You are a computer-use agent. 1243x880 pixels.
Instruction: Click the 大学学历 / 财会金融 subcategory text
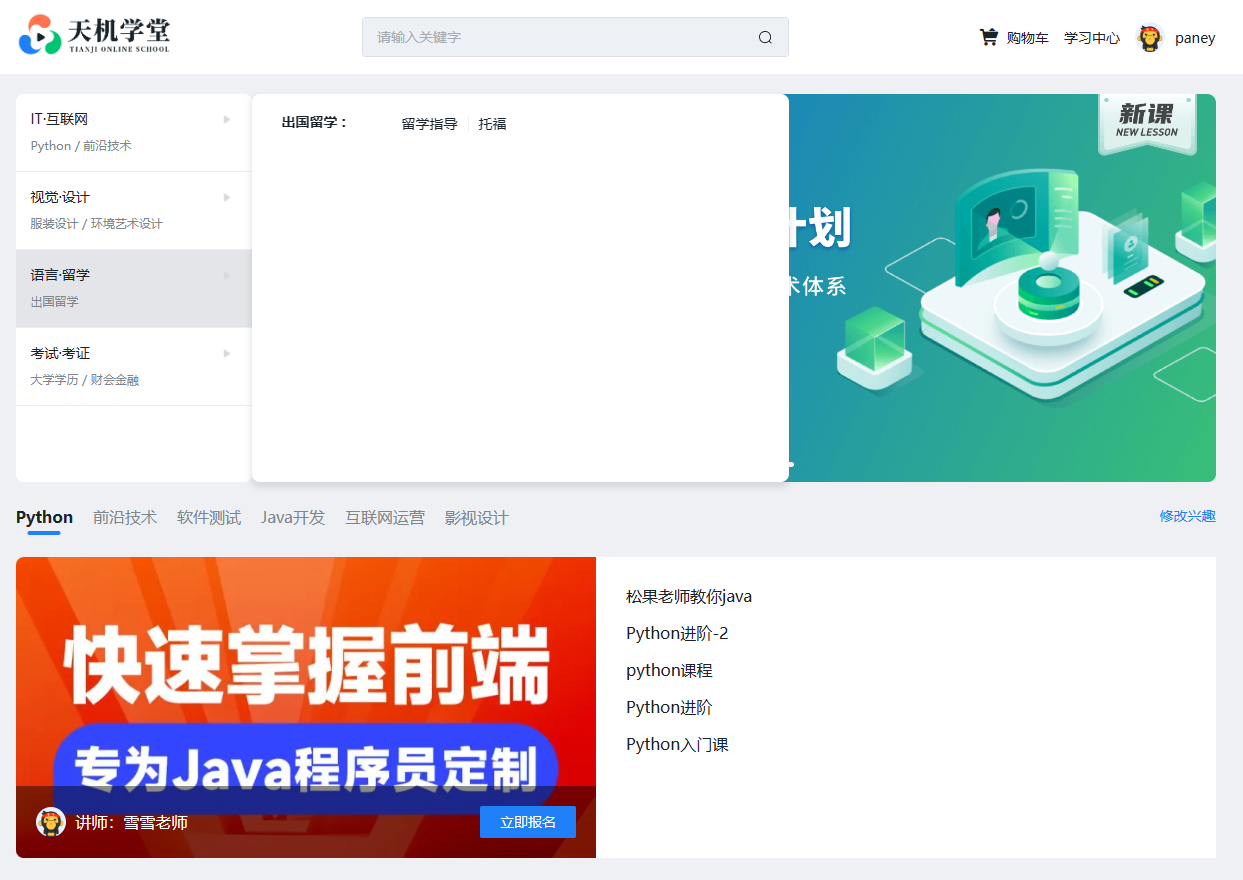(x=84, y=380)
